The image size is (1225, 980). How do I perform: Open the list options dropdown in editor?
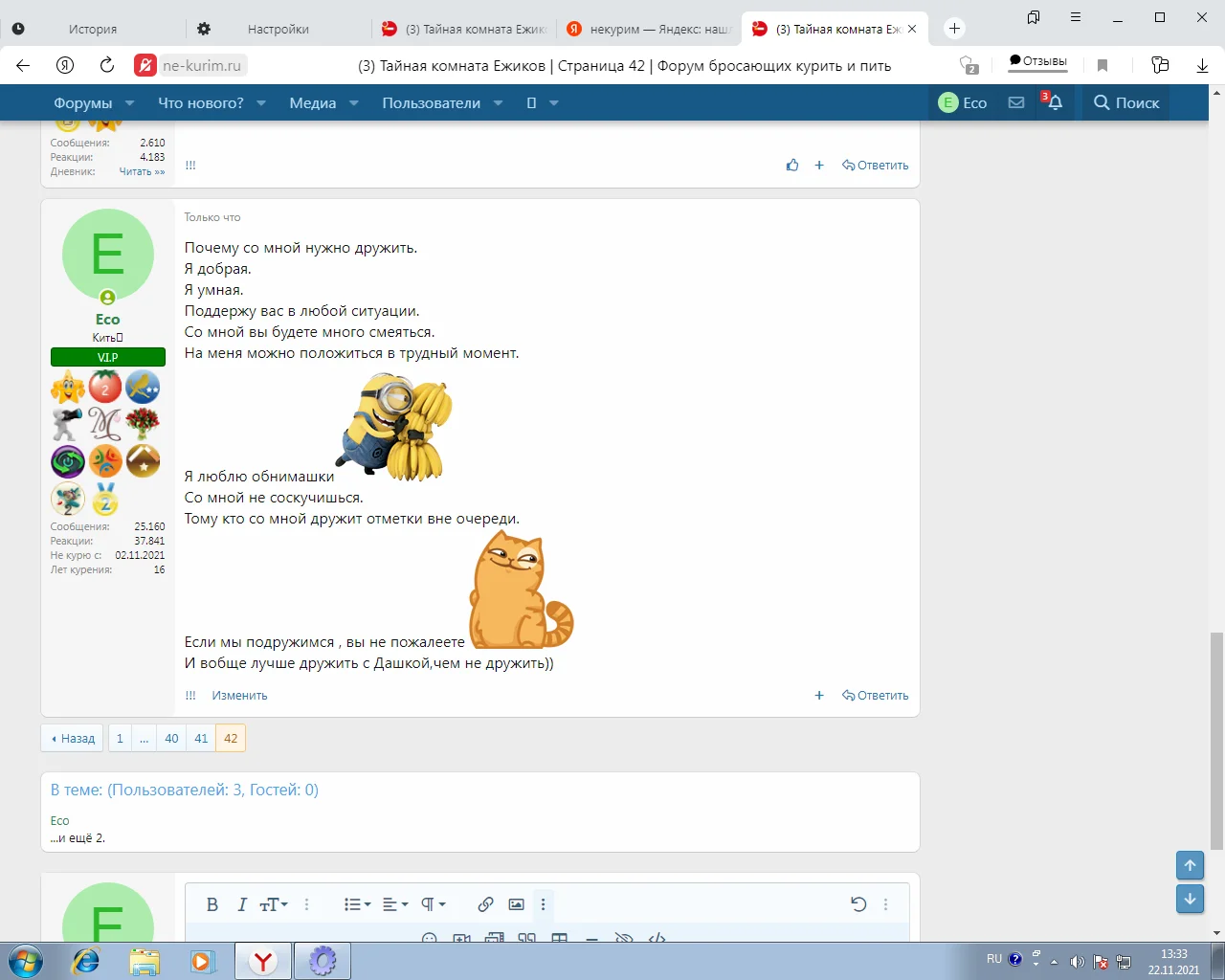[357, 904]
